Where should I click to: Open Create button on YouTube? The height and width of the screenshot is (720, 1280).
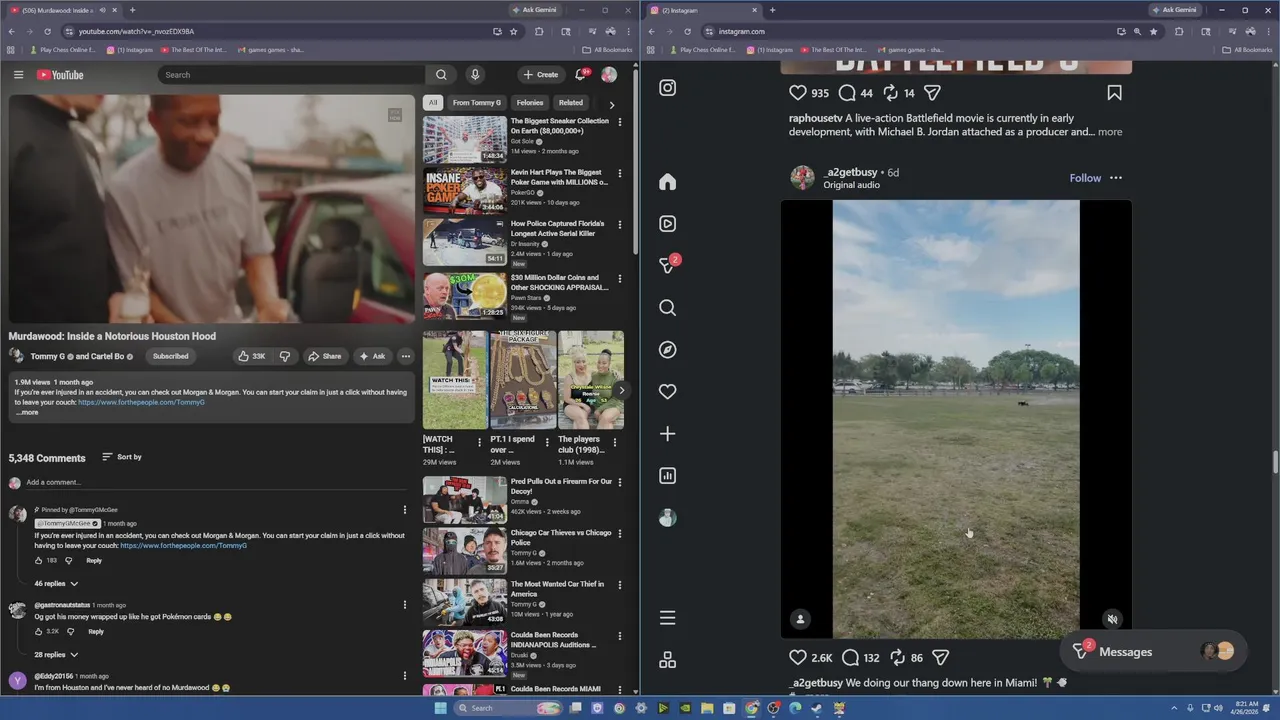(x=540, y=75)
